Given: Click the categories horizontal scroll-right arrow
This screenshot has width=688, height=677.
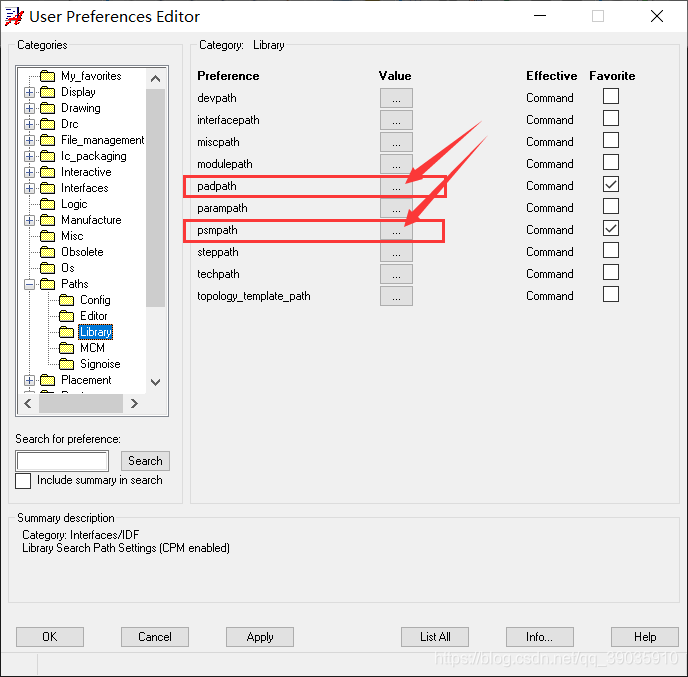Looking at the screenshot, I should tap(135, 404).
